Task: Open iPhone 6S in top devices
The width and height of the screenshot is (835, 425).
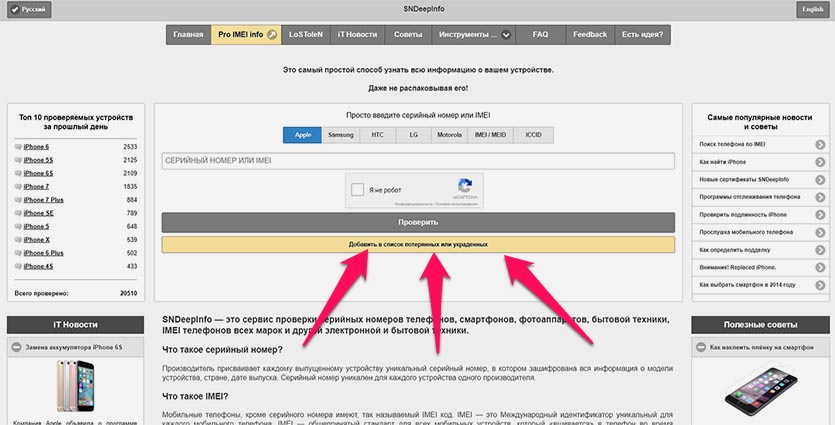Action: 38,173
